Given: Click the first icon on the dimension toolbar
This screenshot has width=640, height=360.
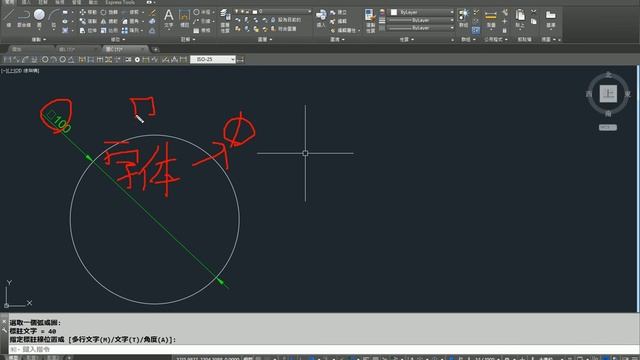Looking at the screenshot, I should (x=7, y=60).
